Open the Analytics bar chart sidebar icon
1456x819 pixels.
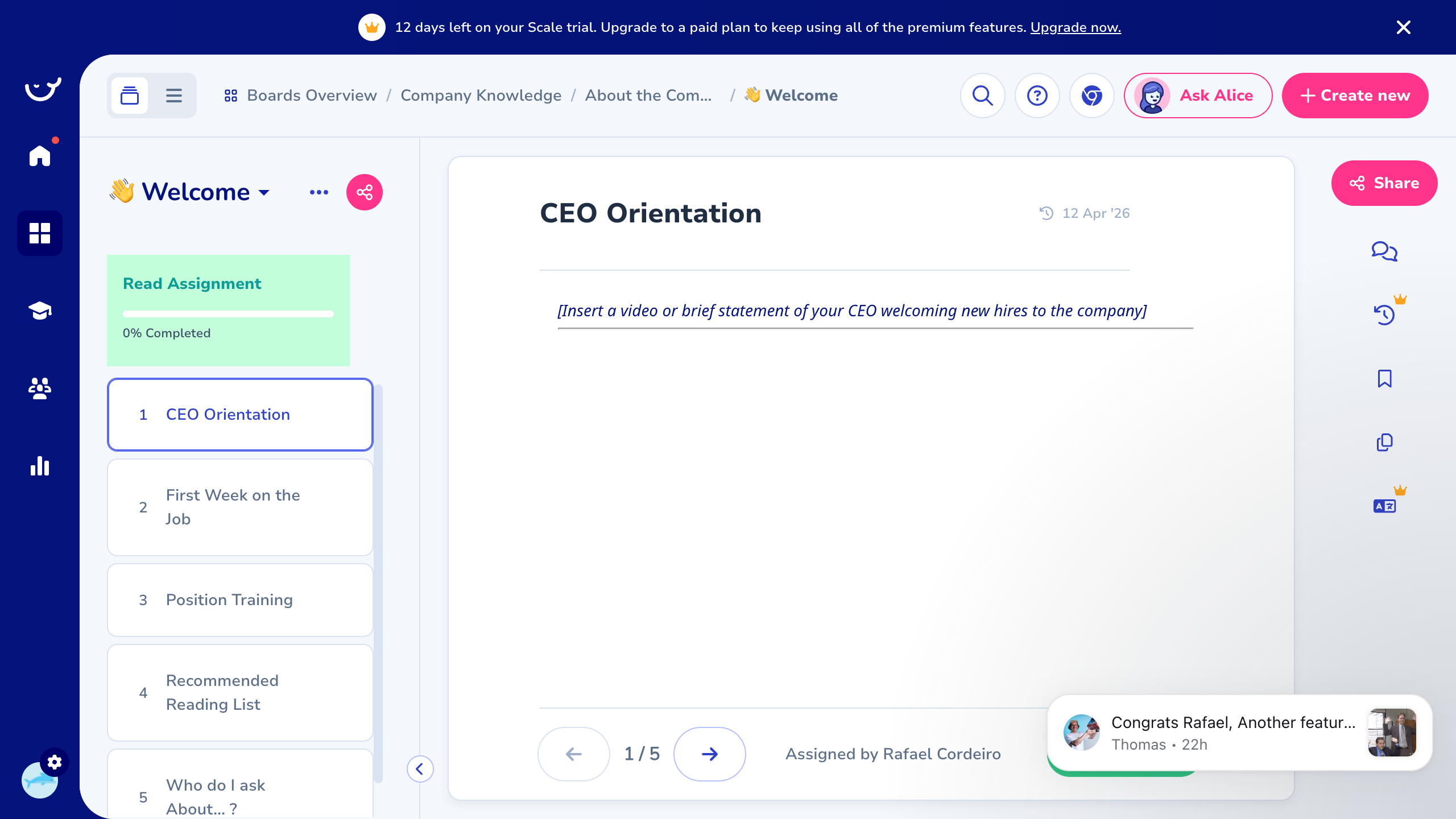[x=40, y=466]
